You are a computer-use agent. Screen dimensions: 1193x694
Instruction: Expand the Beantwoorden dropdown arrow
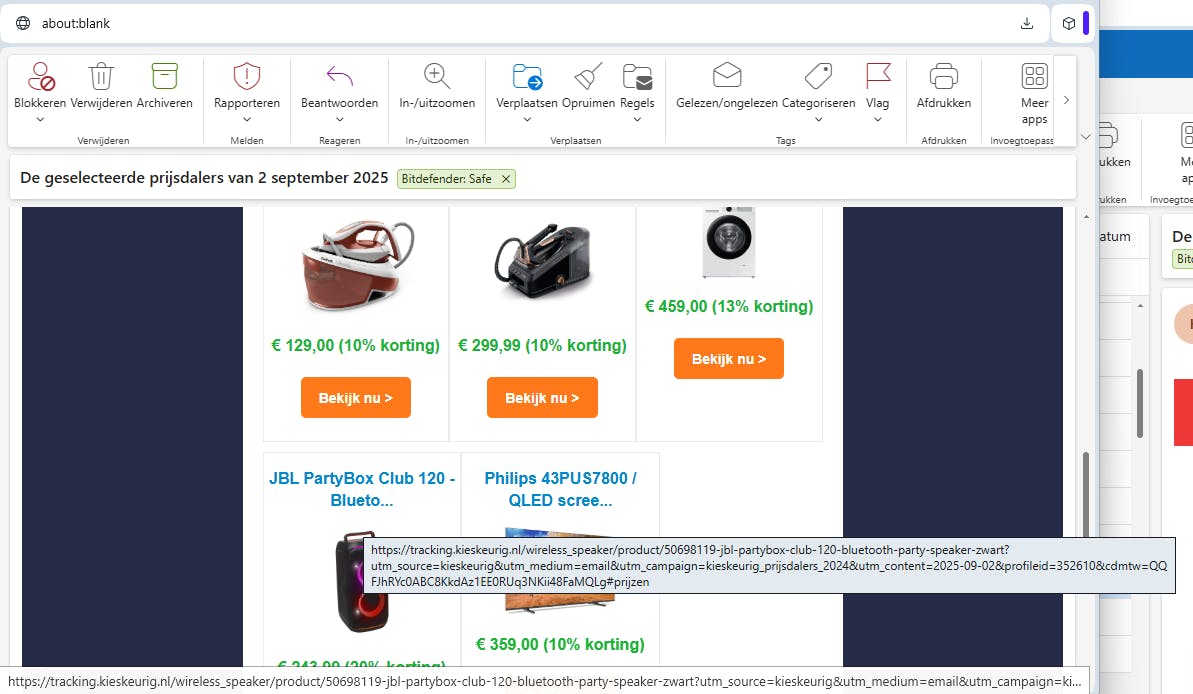point(339,119)
